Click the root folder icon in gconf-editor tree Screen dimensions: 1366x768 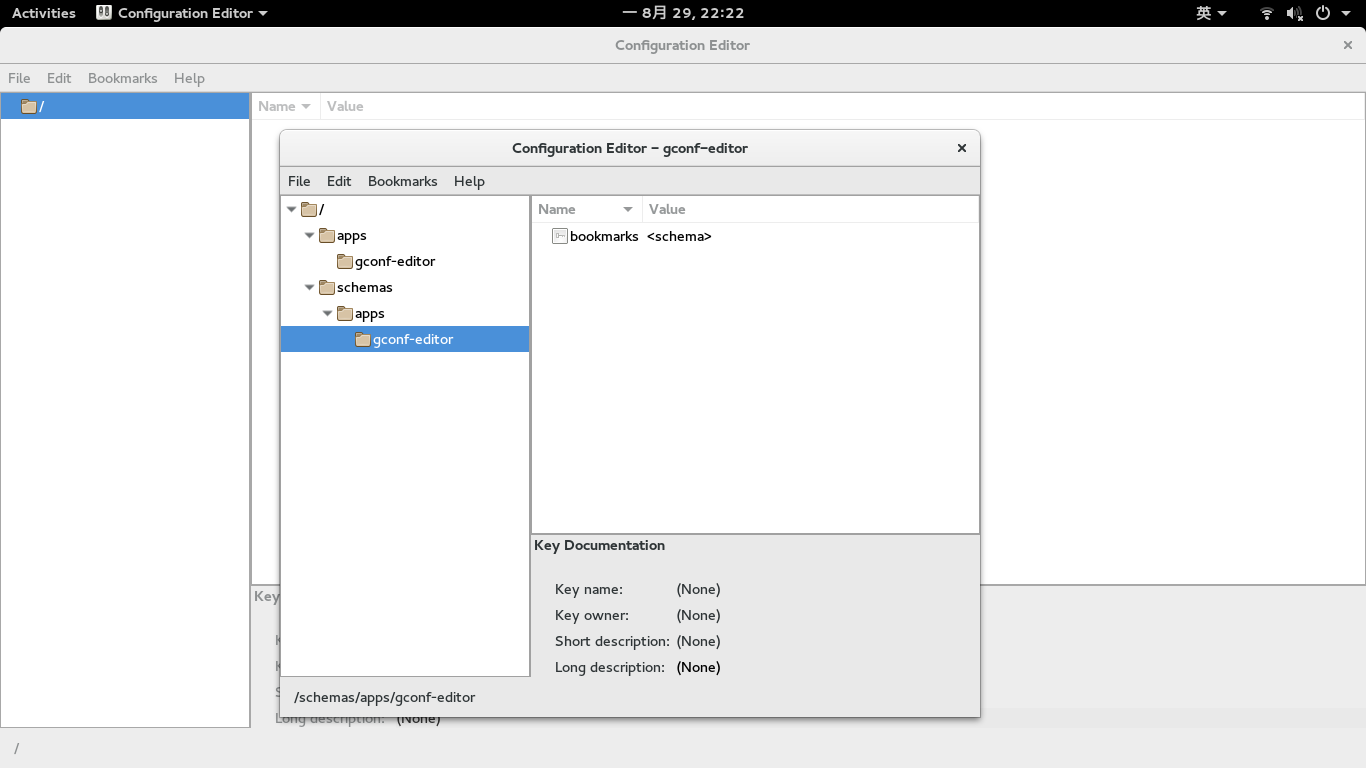coord(309,209)
